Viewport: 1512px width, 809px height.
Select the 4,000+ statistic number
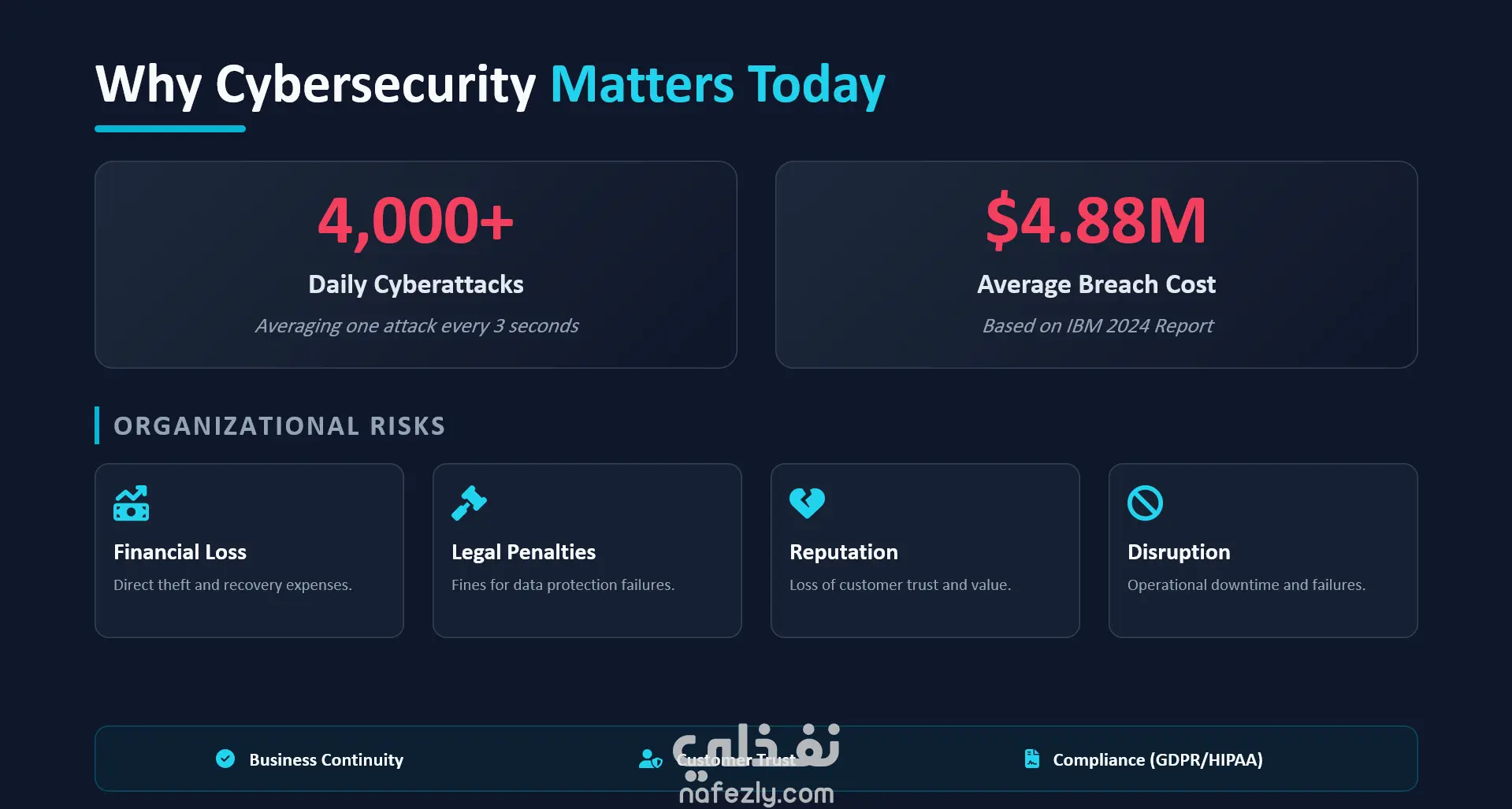(x=415, y=221)
